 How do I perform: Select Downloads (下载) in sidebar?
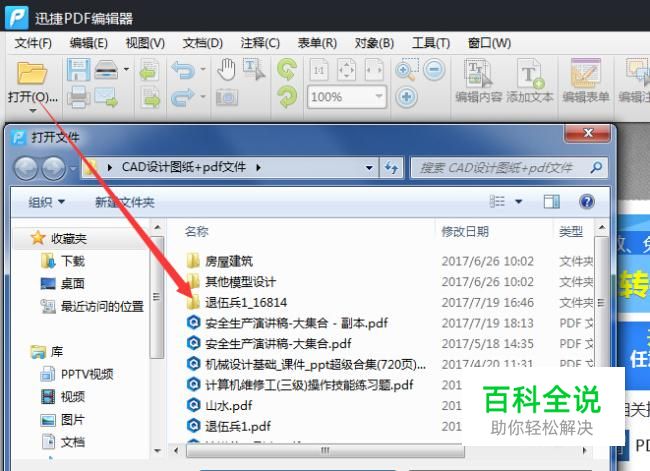(63, 261)
